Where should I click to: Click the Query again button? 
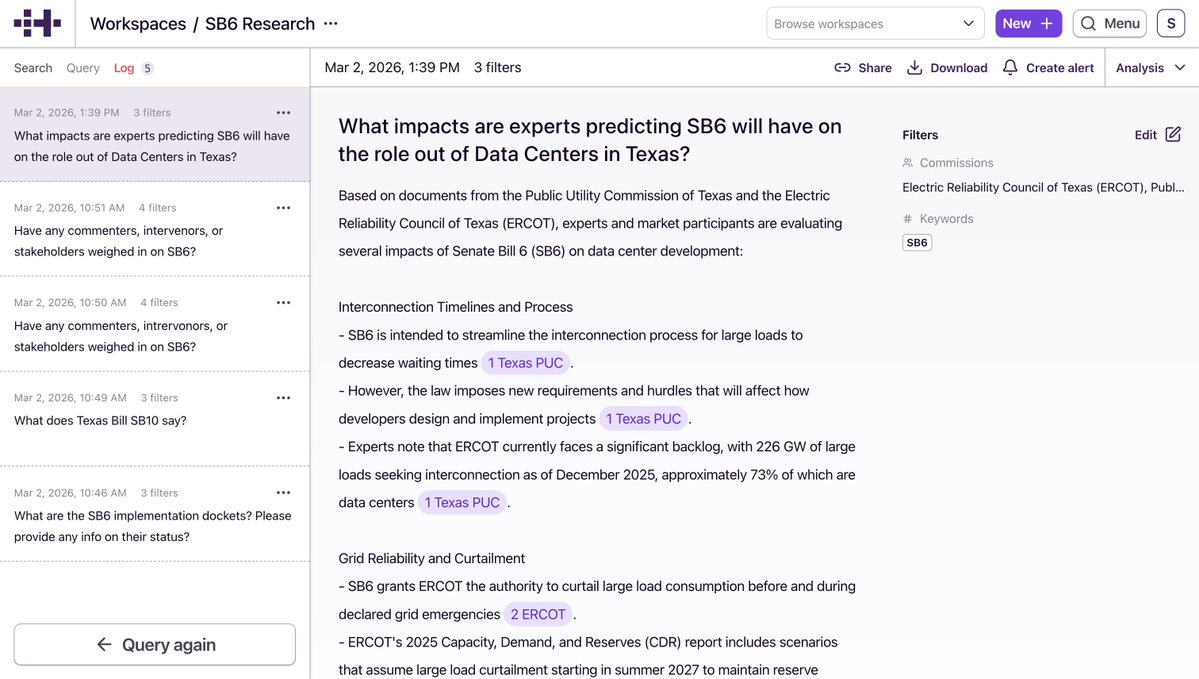tap(154, 645)
